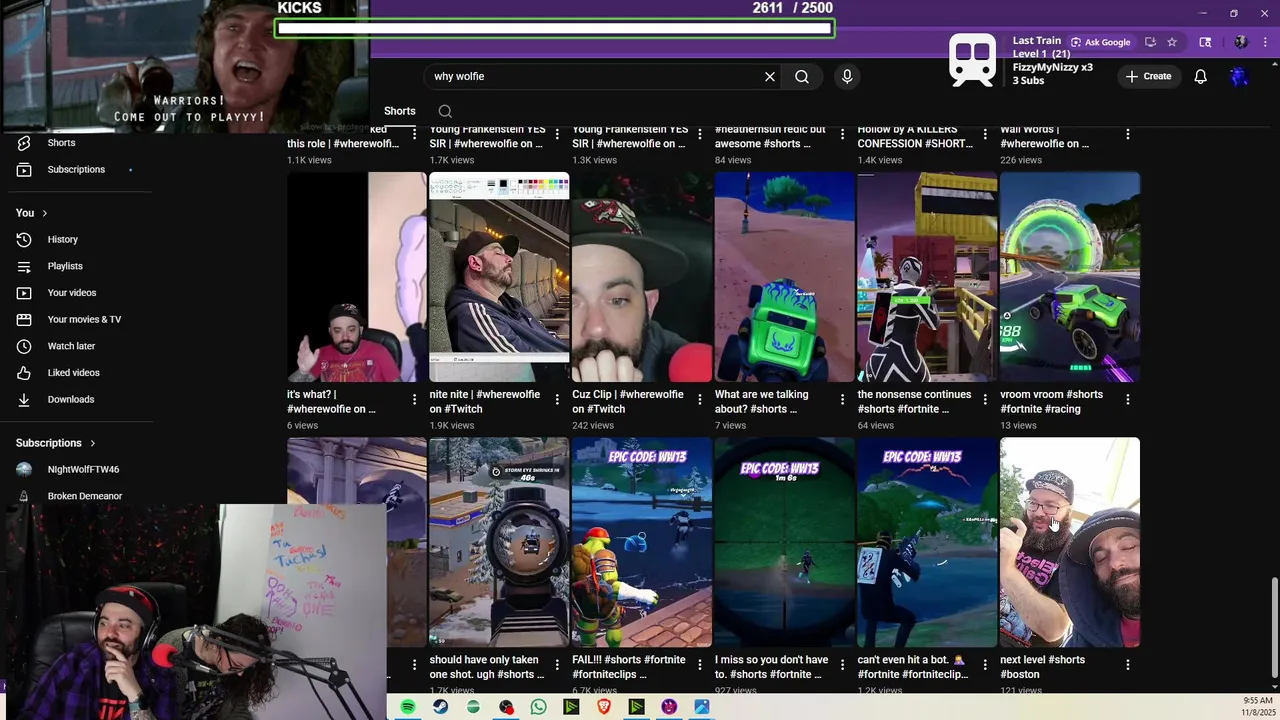Open the 'nite nite | #wherewolfie' title link
Screen dimensions: 1280x720
(x=485, y=402)
